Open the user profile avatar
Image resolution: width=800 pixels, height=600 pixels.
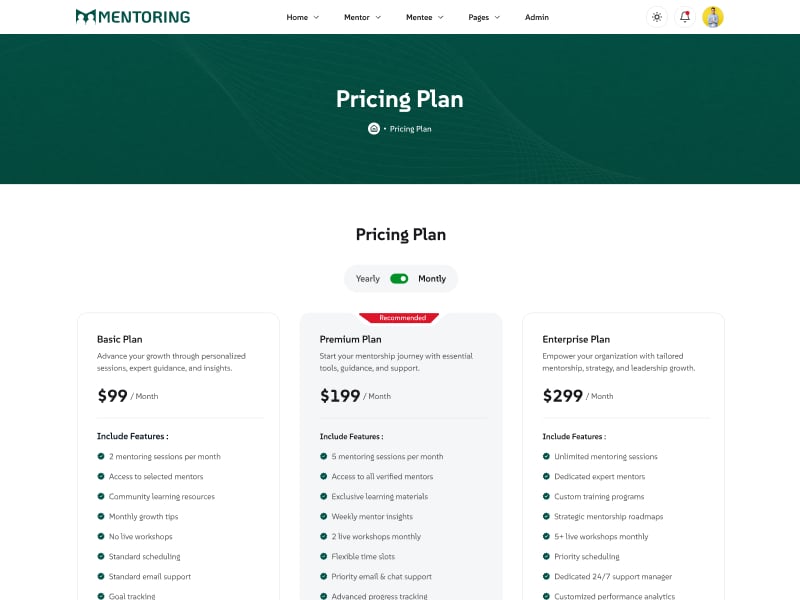point(713,17)
